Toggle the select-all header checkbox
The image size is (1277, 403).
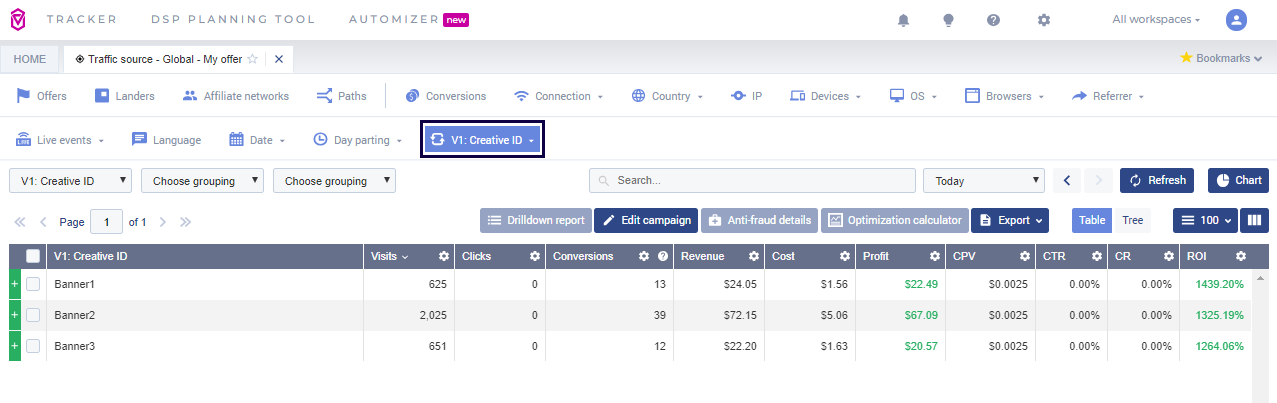pyautogui.click(x=33, y=257)
